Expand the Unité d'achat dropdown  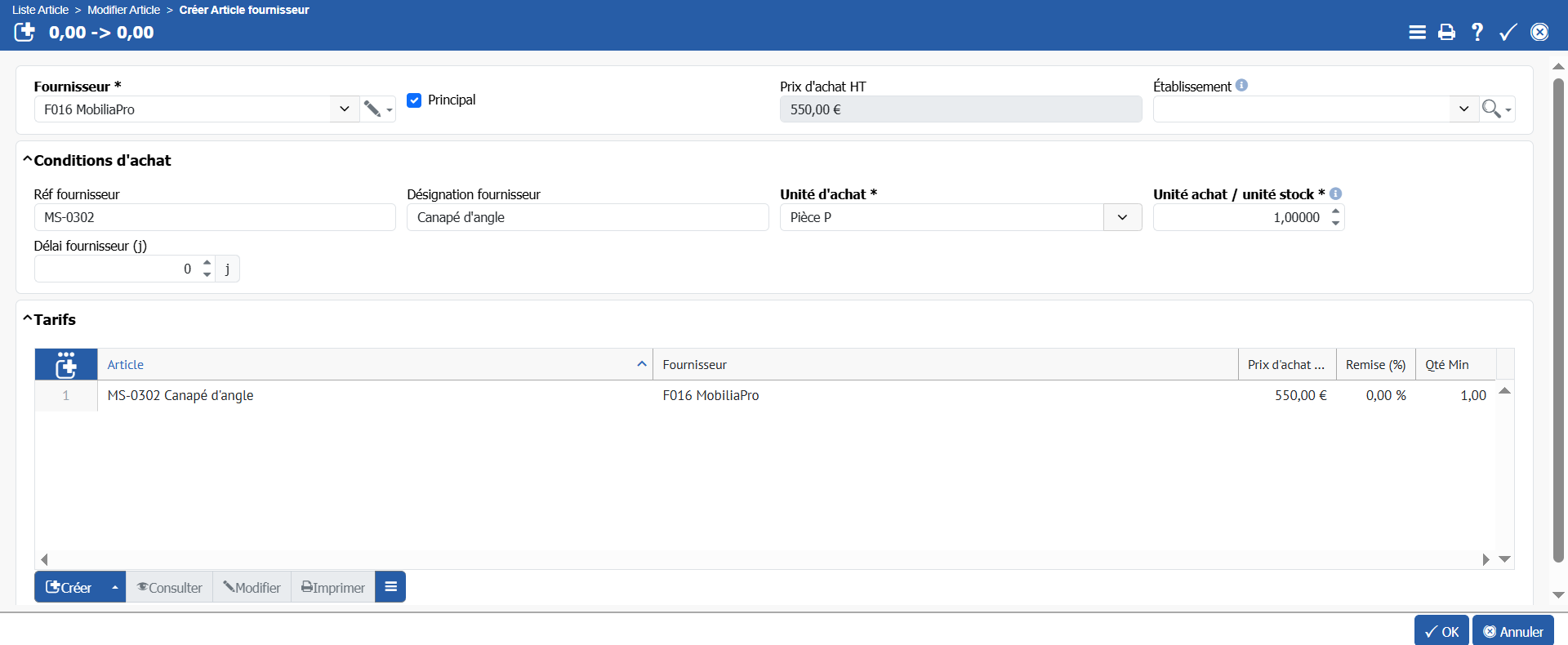tap(1122, 217)
